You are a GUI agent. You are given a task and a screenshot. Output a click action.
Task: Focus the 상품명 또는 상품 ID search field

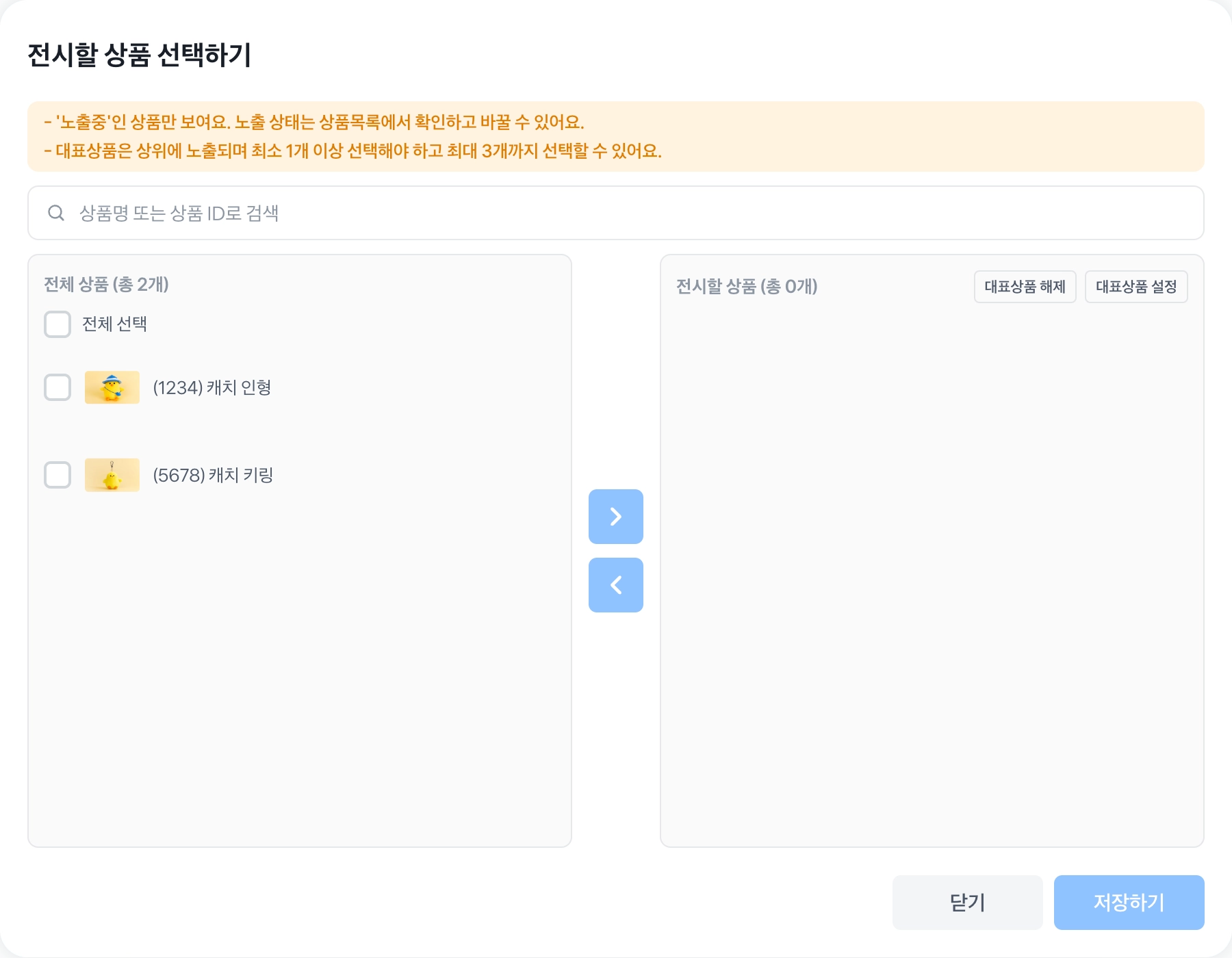coord(616,213)
